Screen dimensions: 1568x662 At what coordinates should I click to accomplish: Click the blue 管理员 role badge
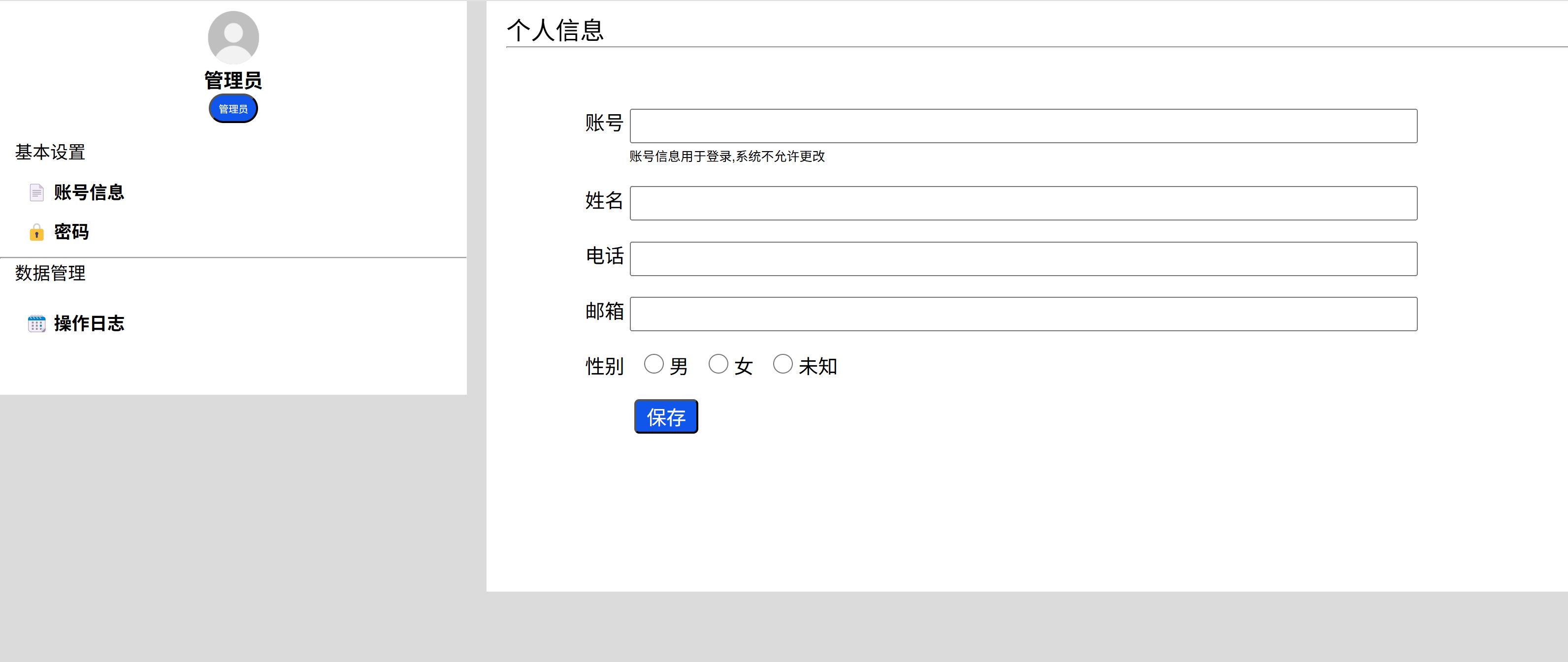pos(233,109)
